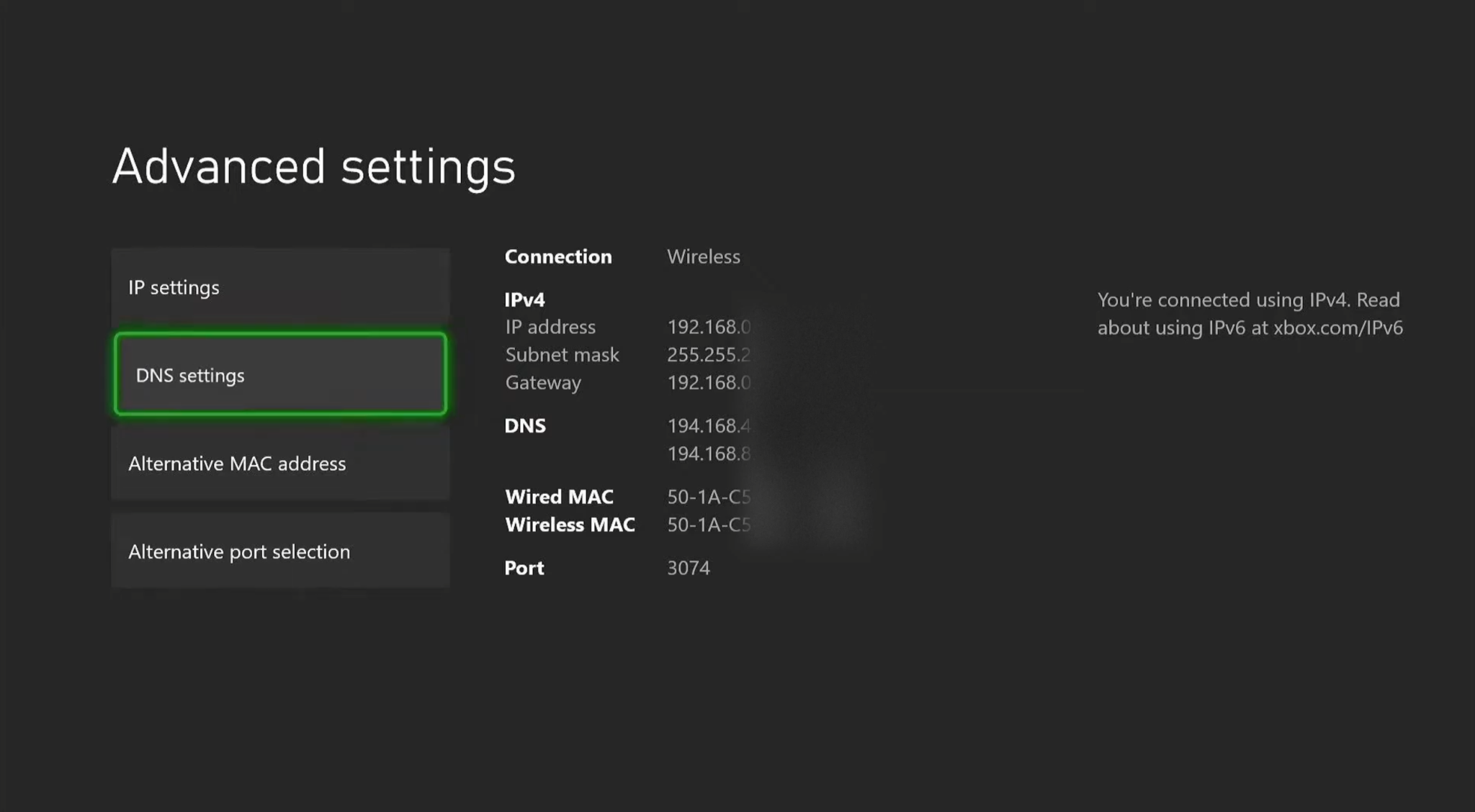Click the Connection label
1475x812 pixels.
(x=558, y=256)
